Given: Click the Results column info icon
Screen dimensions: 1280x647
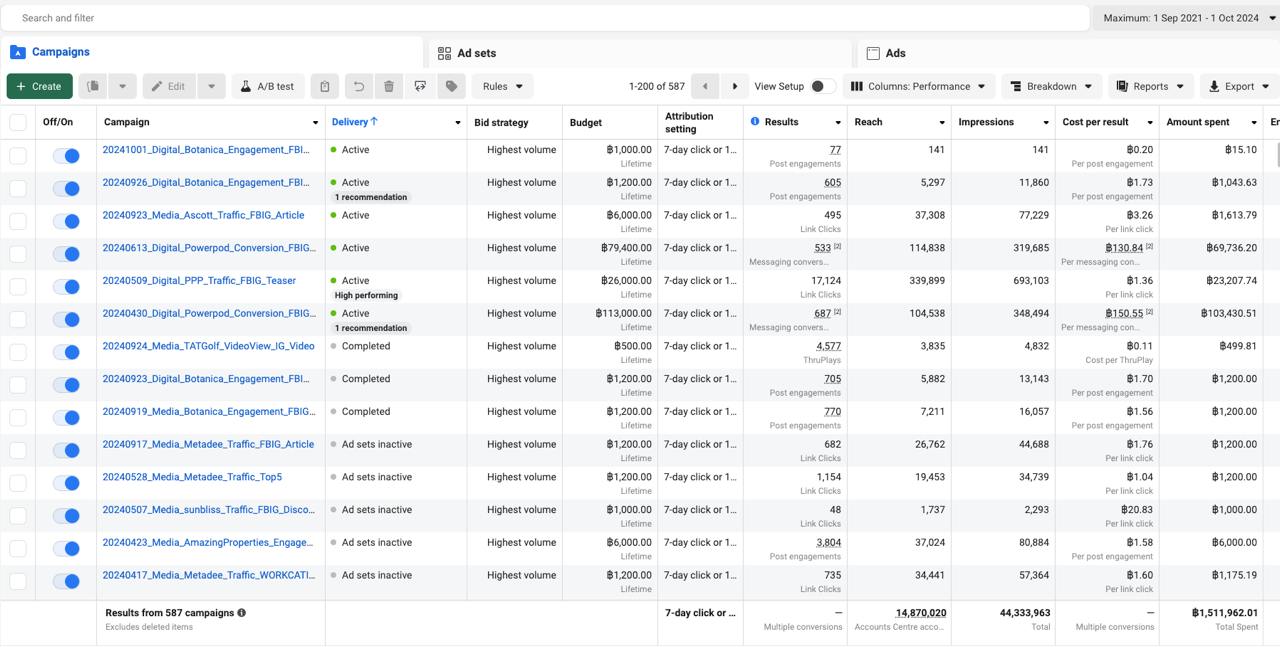Looking at the screenshot, I should 755,122.
